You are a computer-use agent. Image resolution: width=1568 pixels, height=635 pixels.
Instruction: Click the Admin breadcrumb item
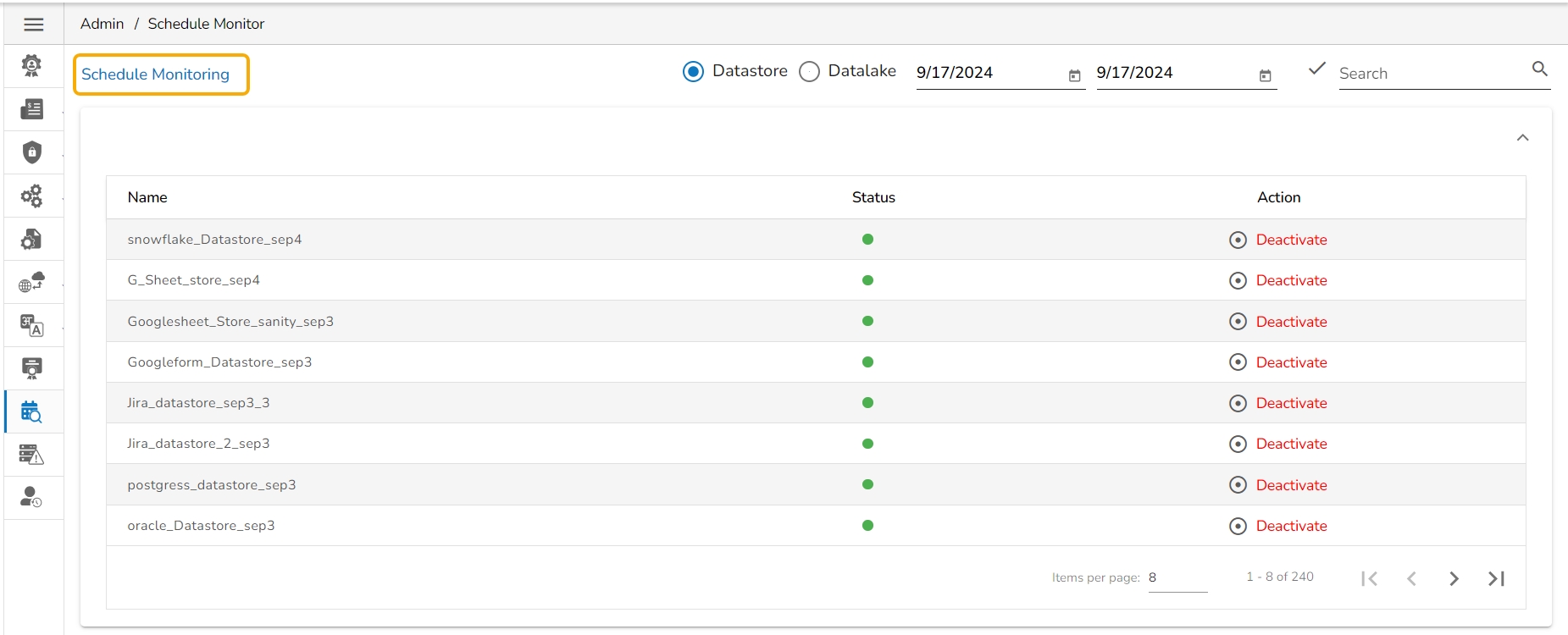pyautogui.click(x=102, y=24)
